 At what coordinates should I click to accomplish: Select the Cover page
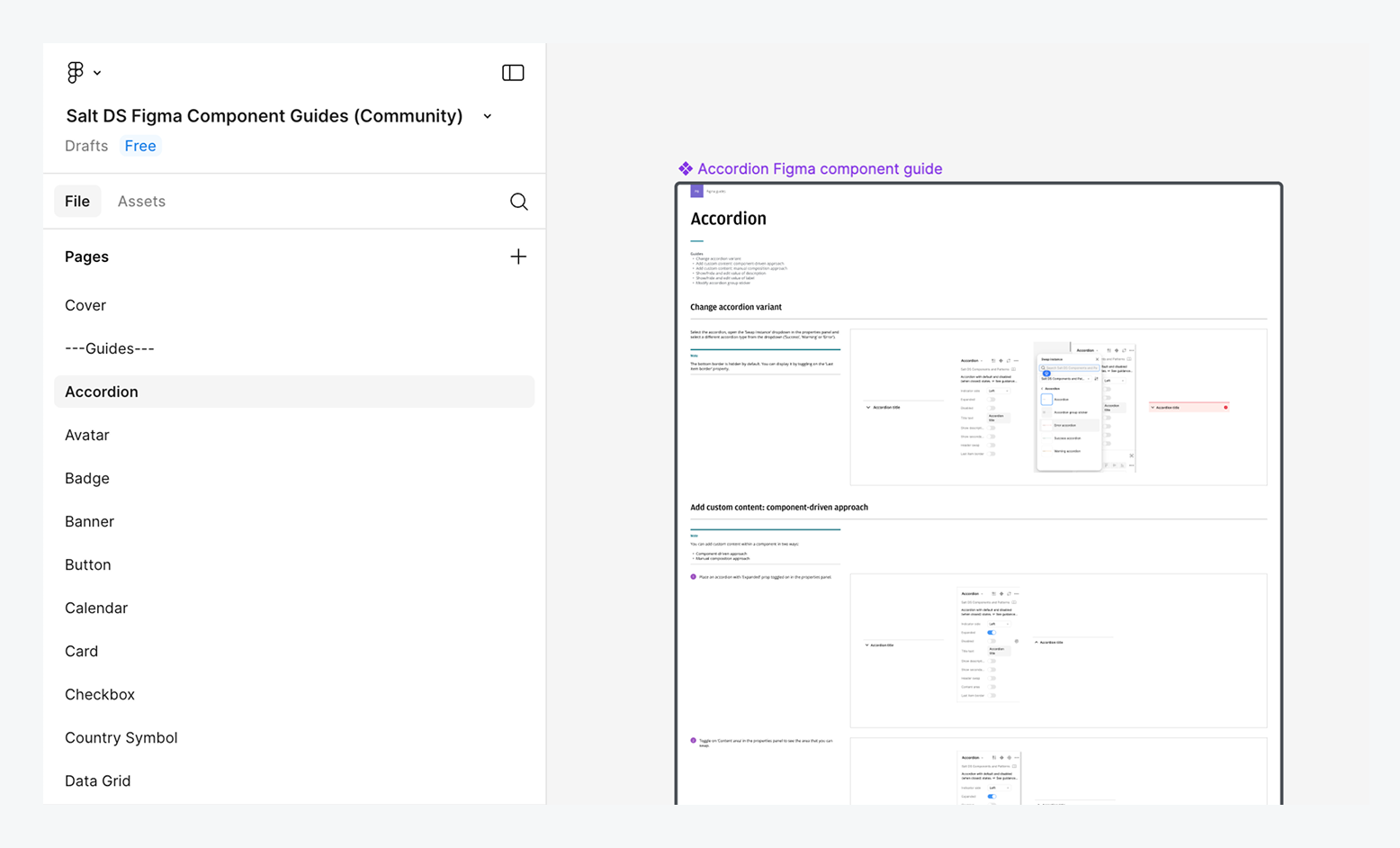pyautogui.click(x=294, y=305)
